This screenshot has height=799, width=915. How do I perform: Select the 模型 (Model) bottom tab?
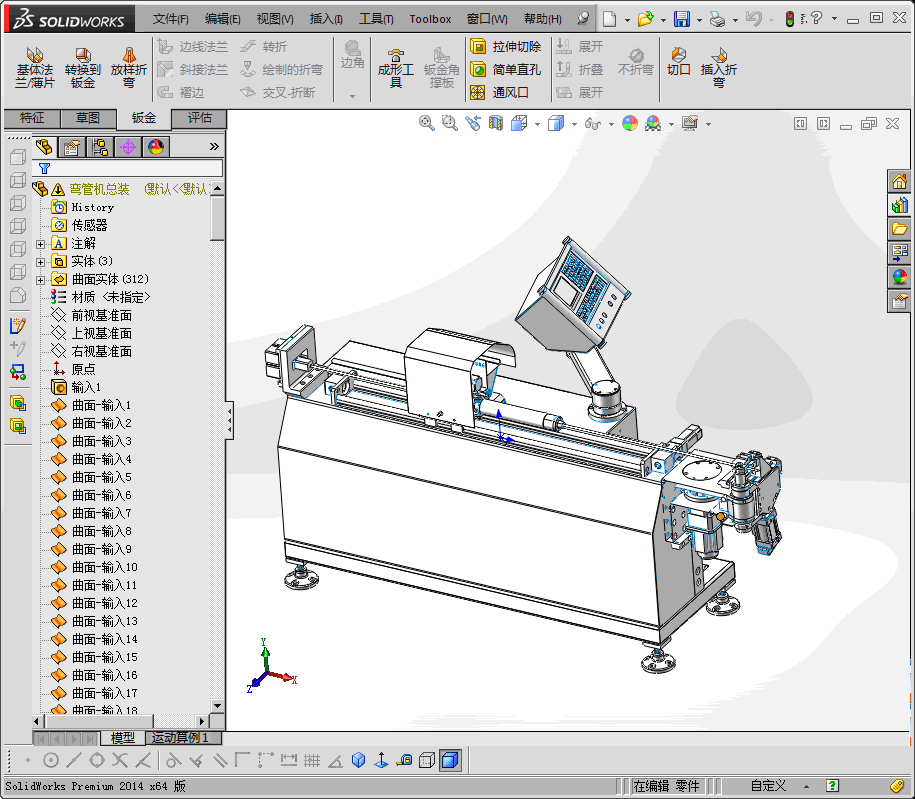pos(123,738)
